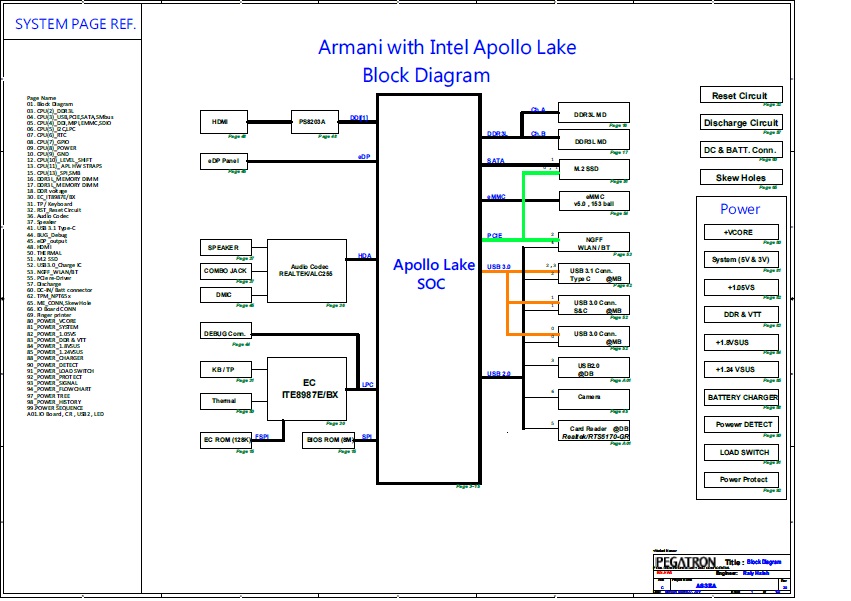Image resolution: width=851 pixels, height=601 pixels.
Task: Click the DDR3L MD block on Ch.A
Action: point(594,113)
